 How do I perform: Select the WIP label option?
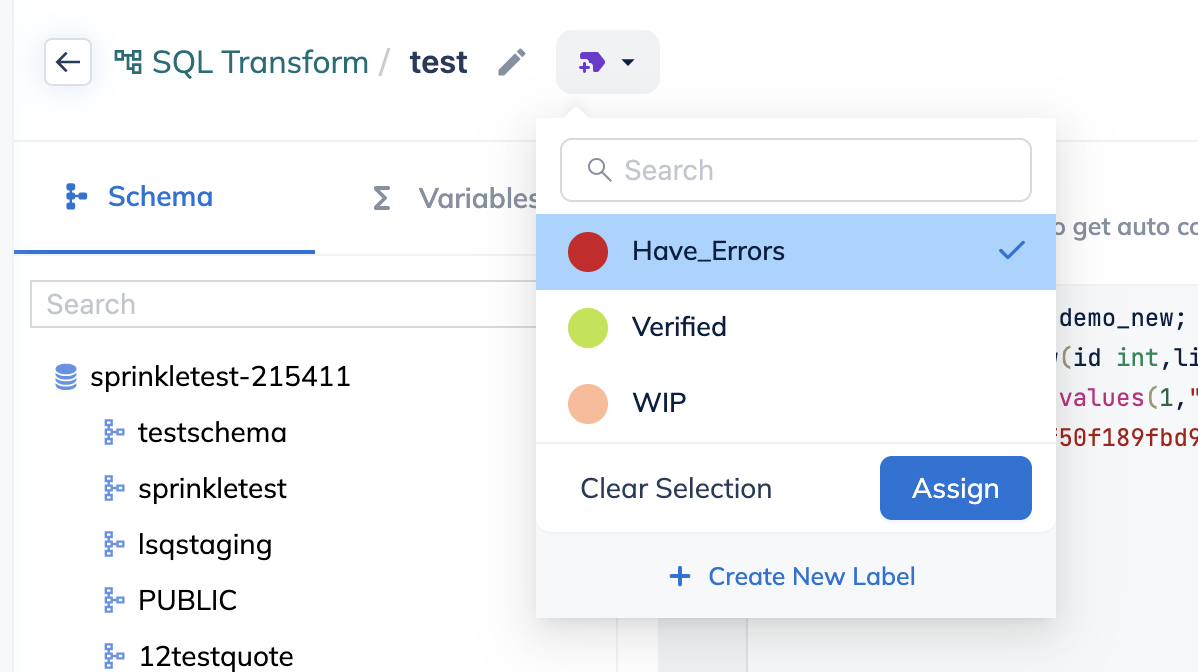795,403
